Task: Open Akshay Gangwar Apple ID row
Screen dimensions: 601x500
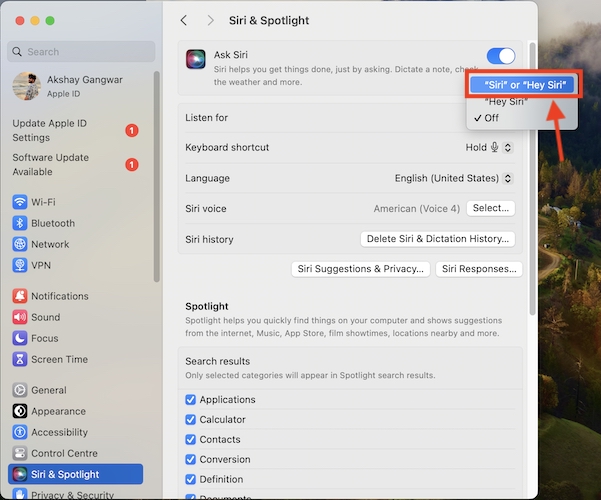Action: (75, 86)
